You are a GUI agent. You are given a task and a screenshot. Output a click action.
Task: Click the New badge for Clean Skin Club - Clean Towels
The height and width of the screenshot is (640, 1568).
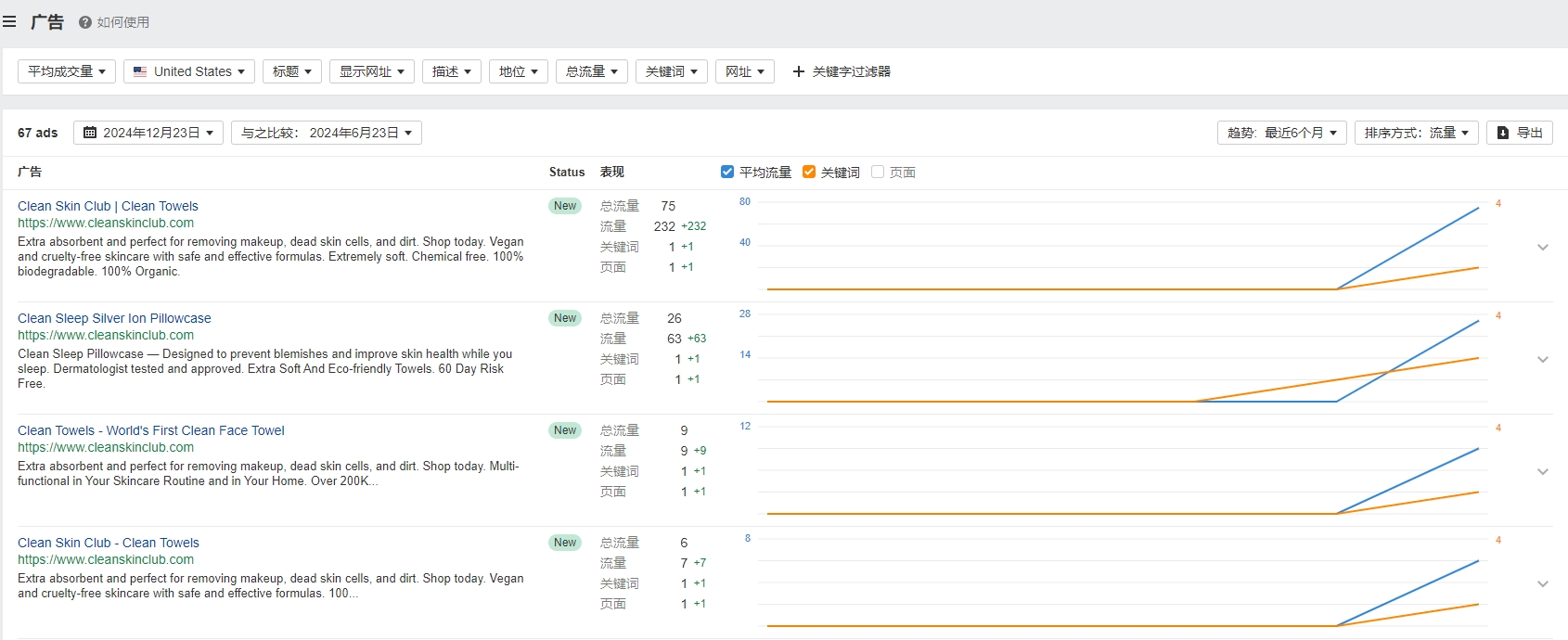[x=565, y=543]
